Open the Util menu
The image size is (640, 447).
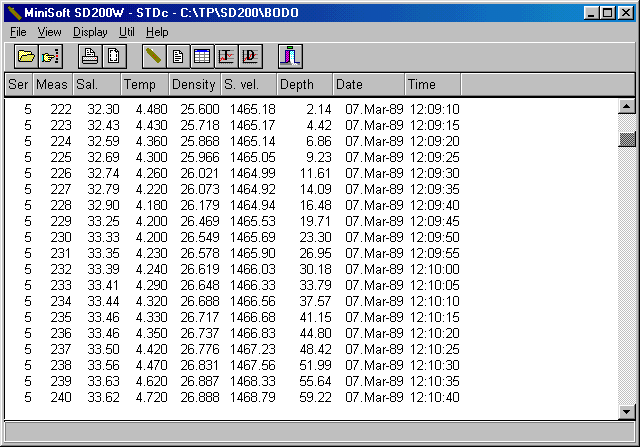point(127,32)
